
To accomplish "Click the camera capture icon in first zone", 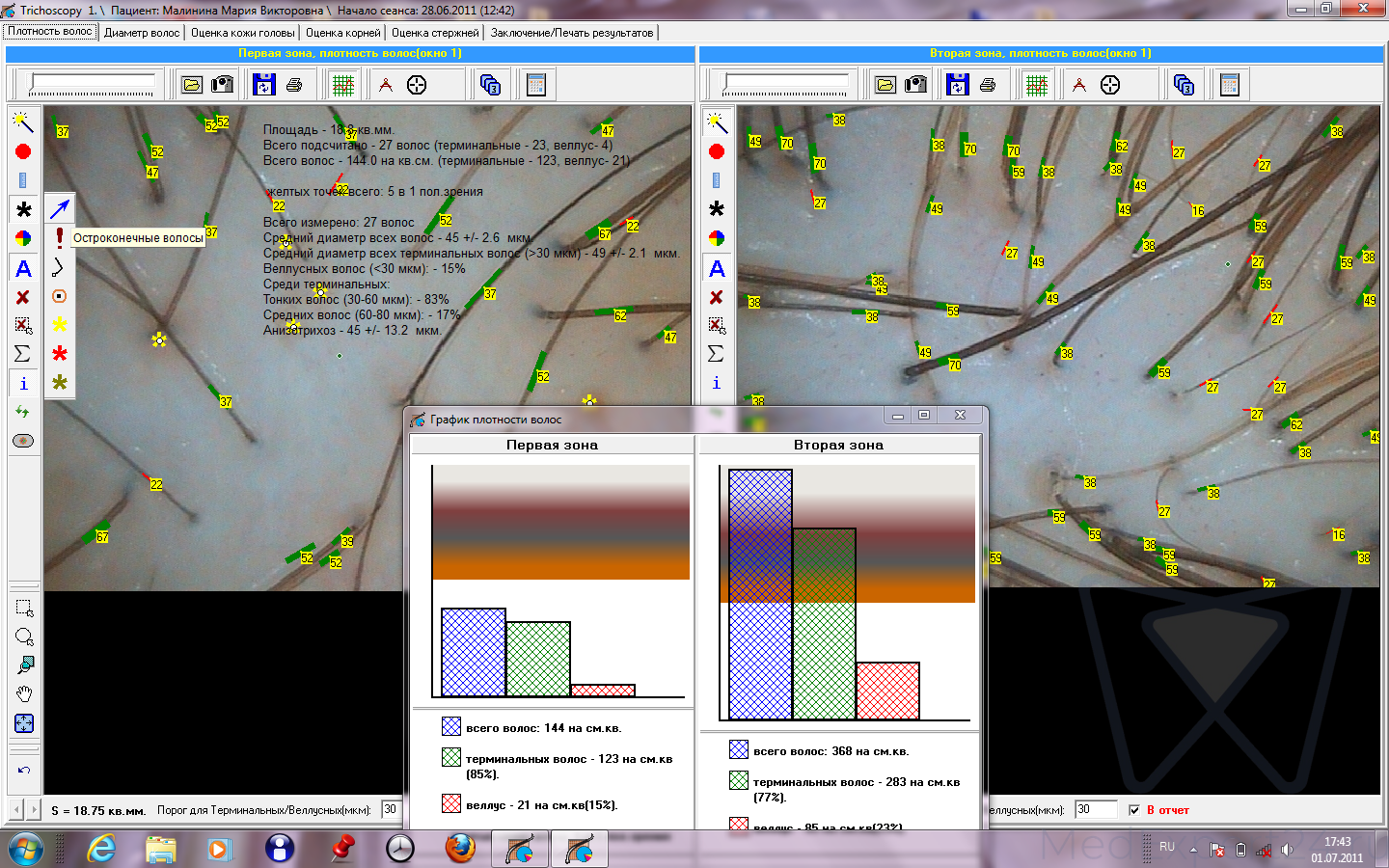I will [222, 85].
